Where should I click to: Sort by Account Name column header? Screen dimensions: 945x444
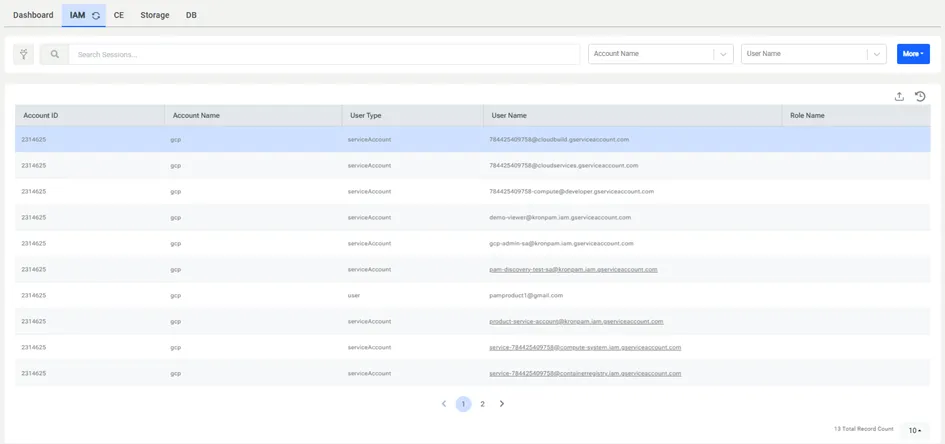coord(253,115)
